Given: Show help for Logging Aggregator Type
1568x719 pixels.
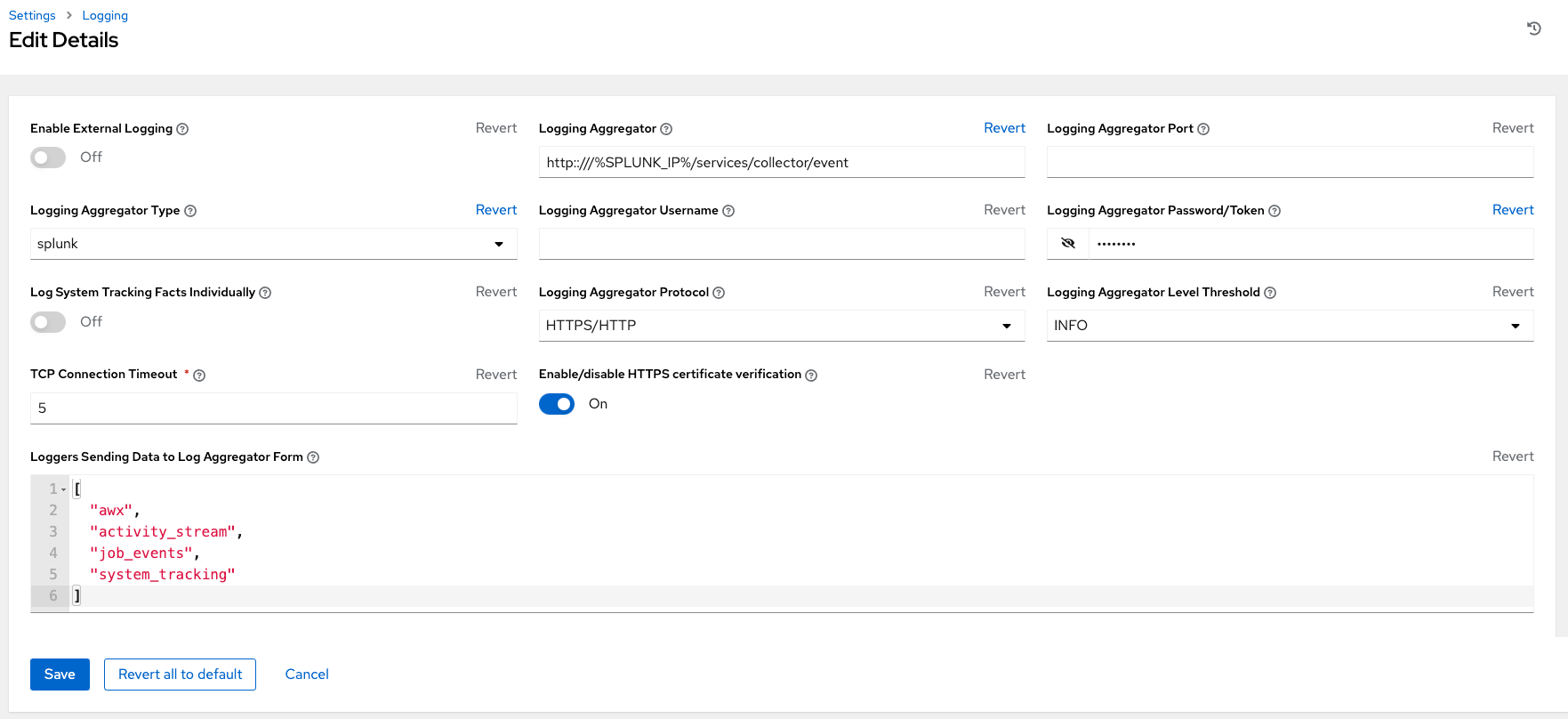Looking at the screenshot, I should click(x=190, y=211).
